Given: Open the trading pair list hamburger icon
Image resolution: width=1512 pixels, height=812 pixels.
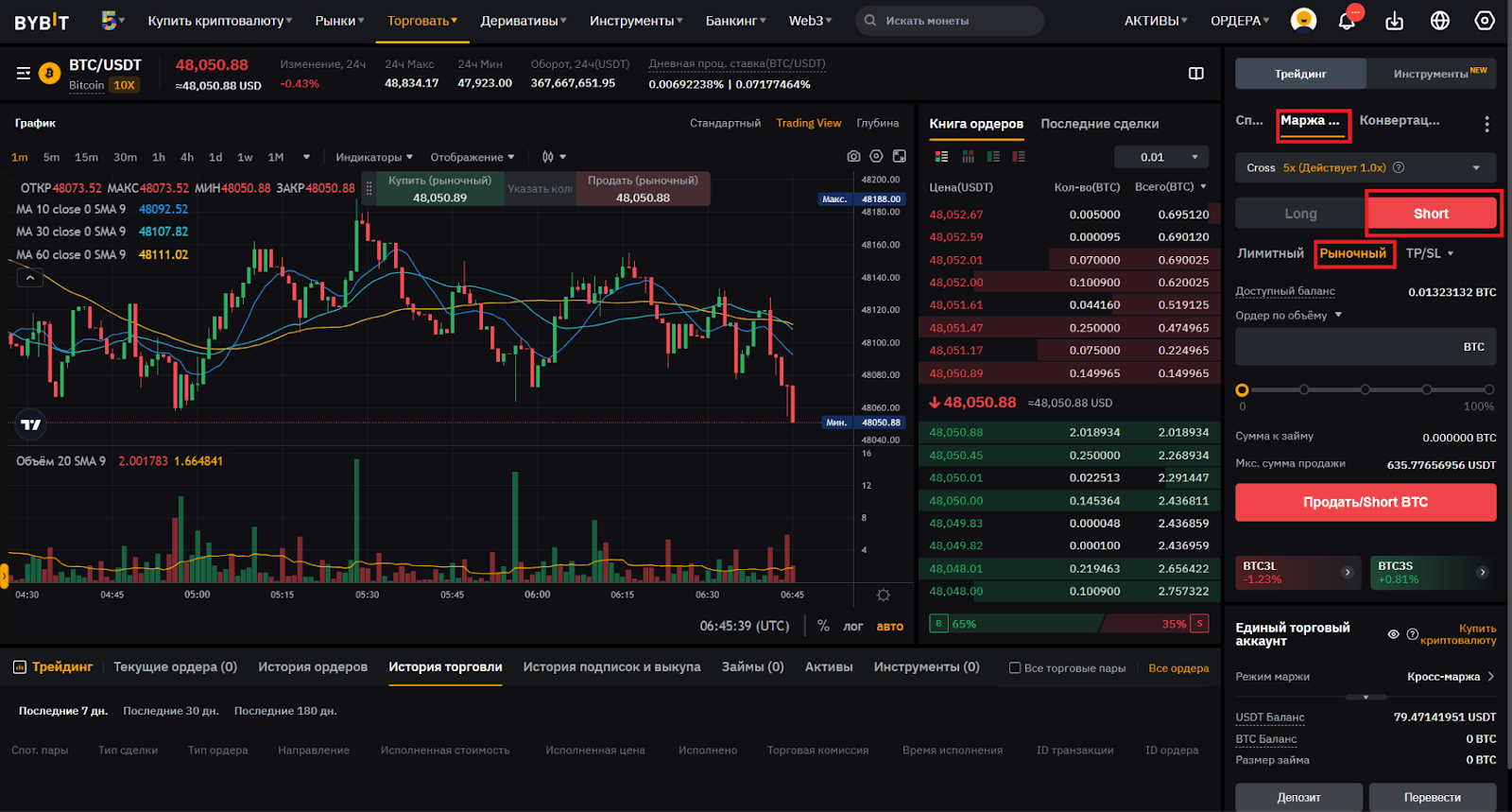Looking at the screenshot, I should point(24,73).
